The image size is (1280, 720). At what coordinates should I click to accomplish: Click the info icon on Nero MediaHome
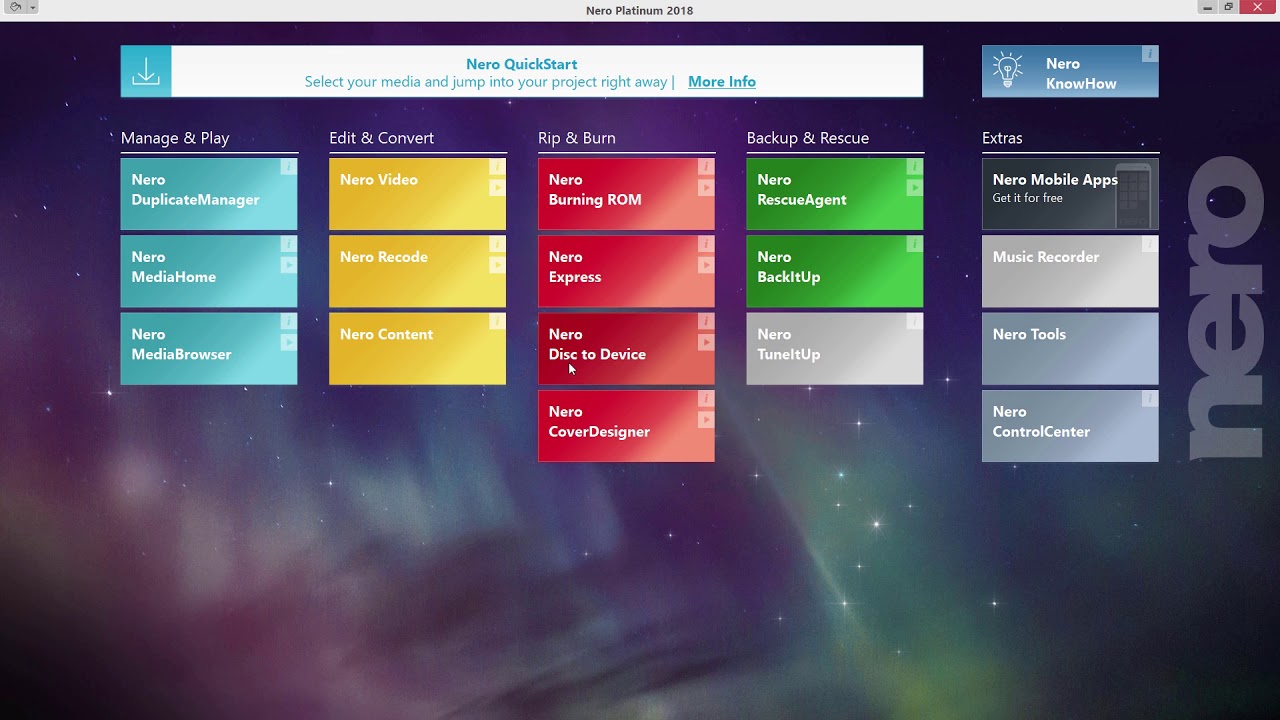click(x=288, y=244)
